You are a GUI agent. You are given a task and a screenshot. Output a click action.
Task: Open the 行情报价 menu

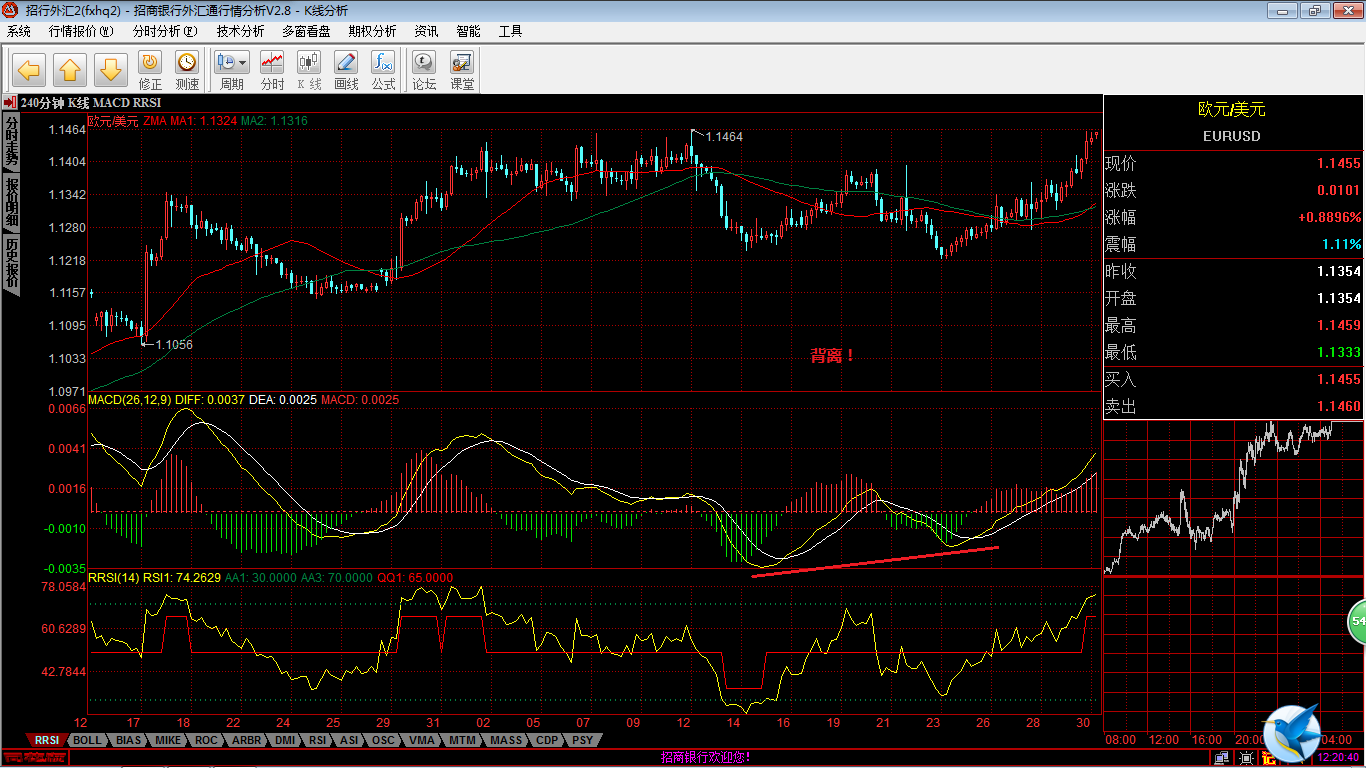81,31
